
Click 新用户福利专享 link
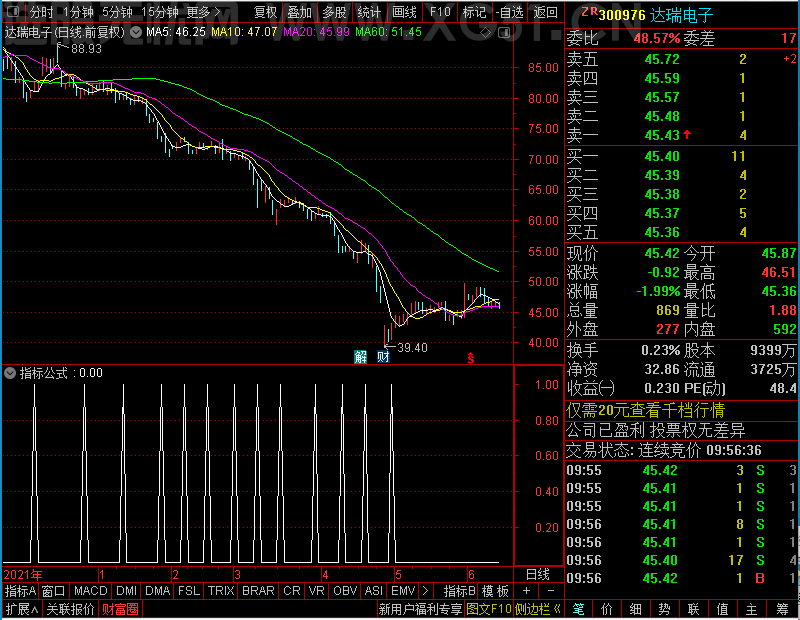point(420,609)
